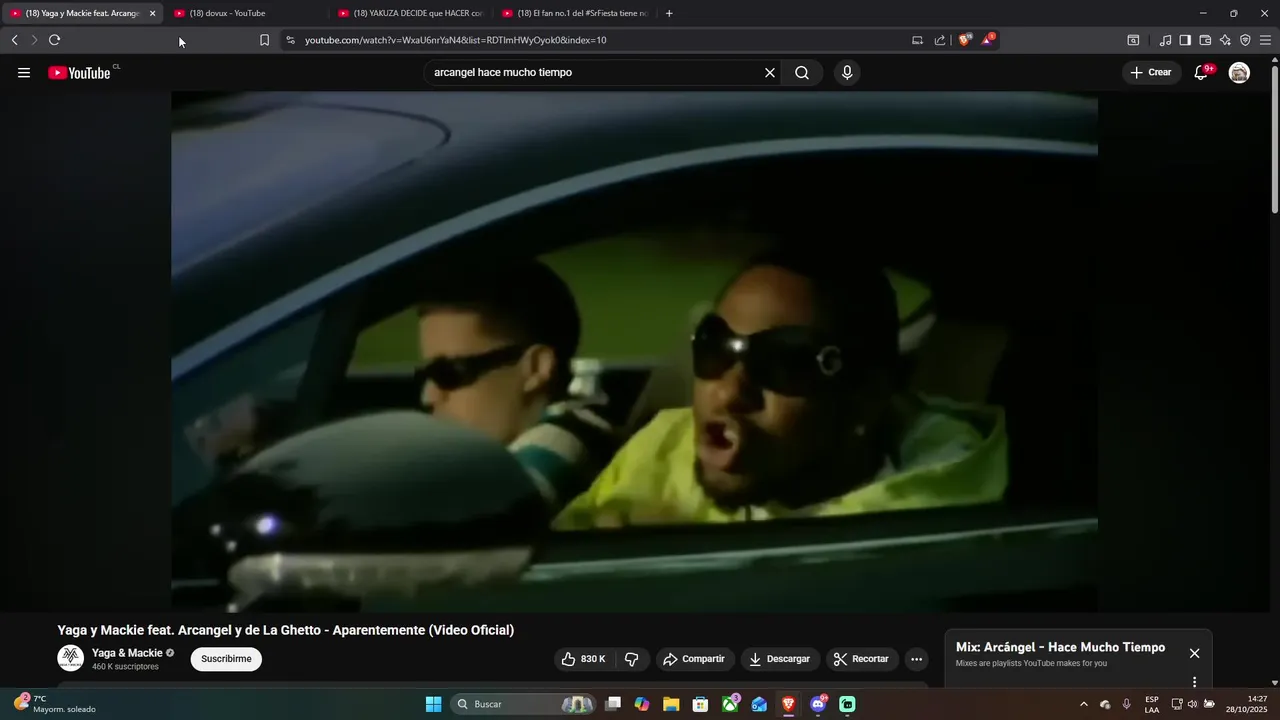The width and height of the screenshot is (1280, 720).
Task: Open the Brave Wallet icon
Action: (x=1205, y=40)
